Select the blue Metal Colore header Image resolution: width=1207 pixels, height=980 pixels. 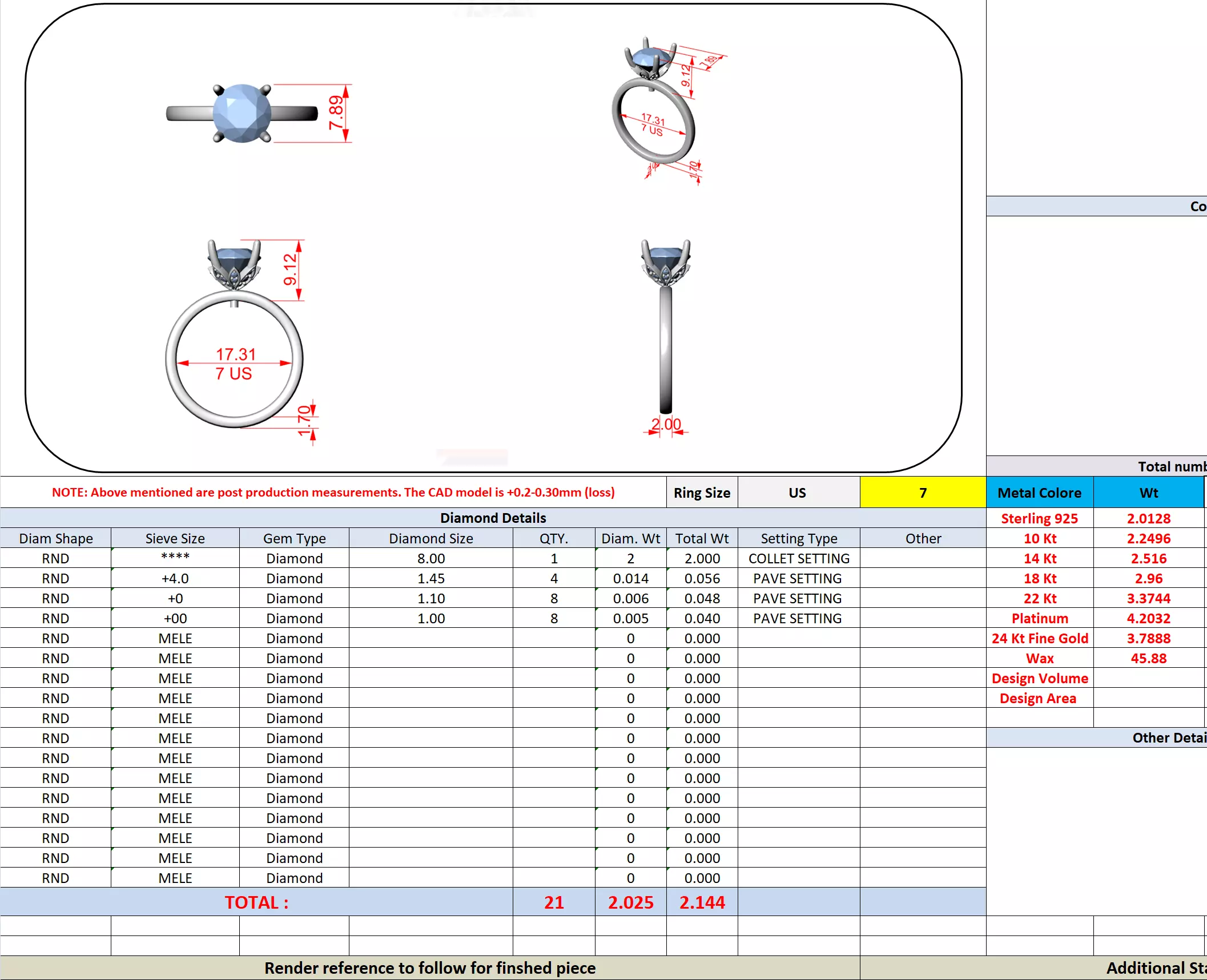(x=1039, y=493)
